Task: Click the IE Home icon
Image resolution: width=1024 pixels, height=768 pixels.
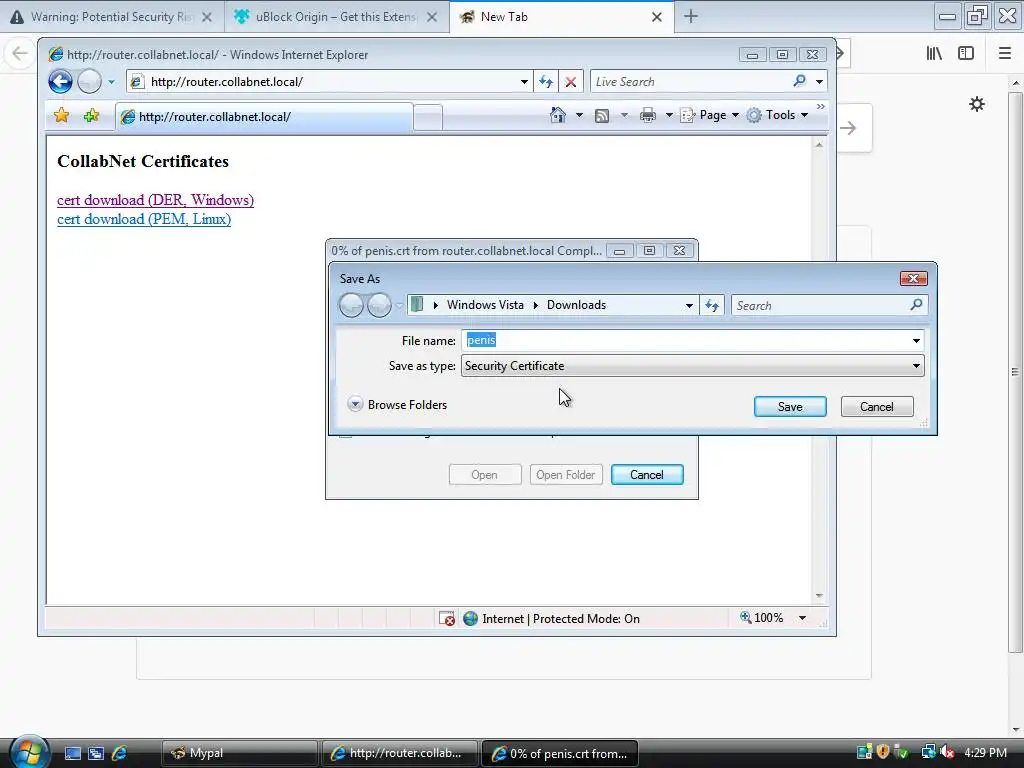Action: [x=558, y=115]
